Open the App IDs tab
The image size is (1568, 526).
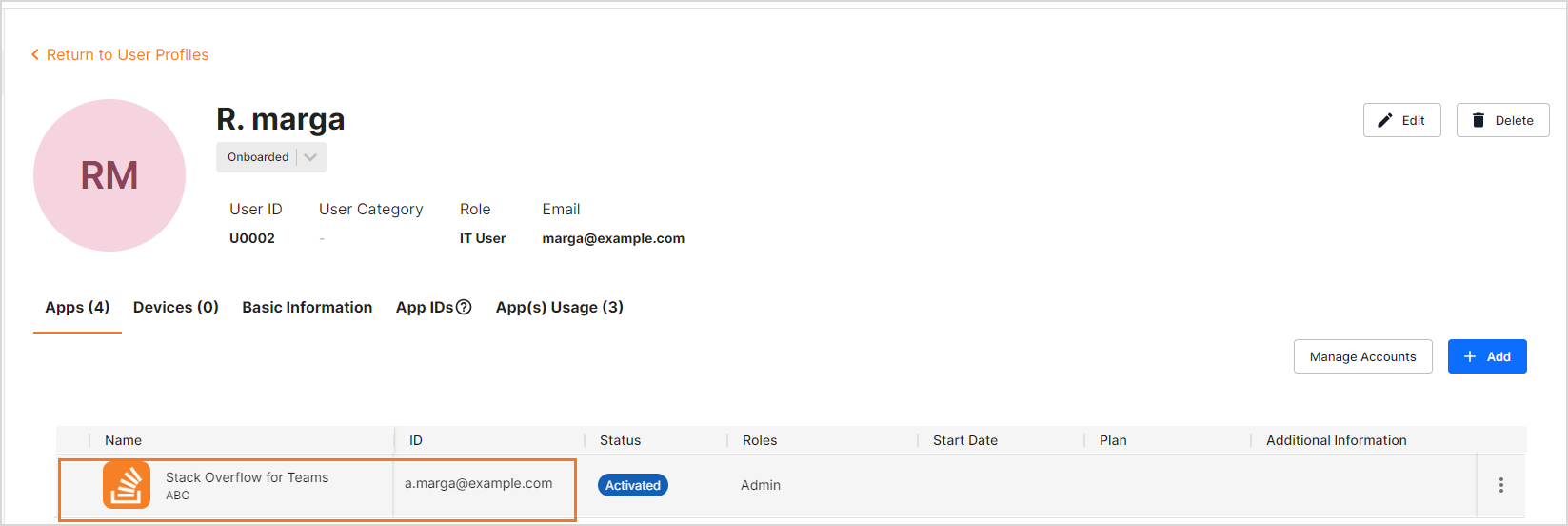425,307
